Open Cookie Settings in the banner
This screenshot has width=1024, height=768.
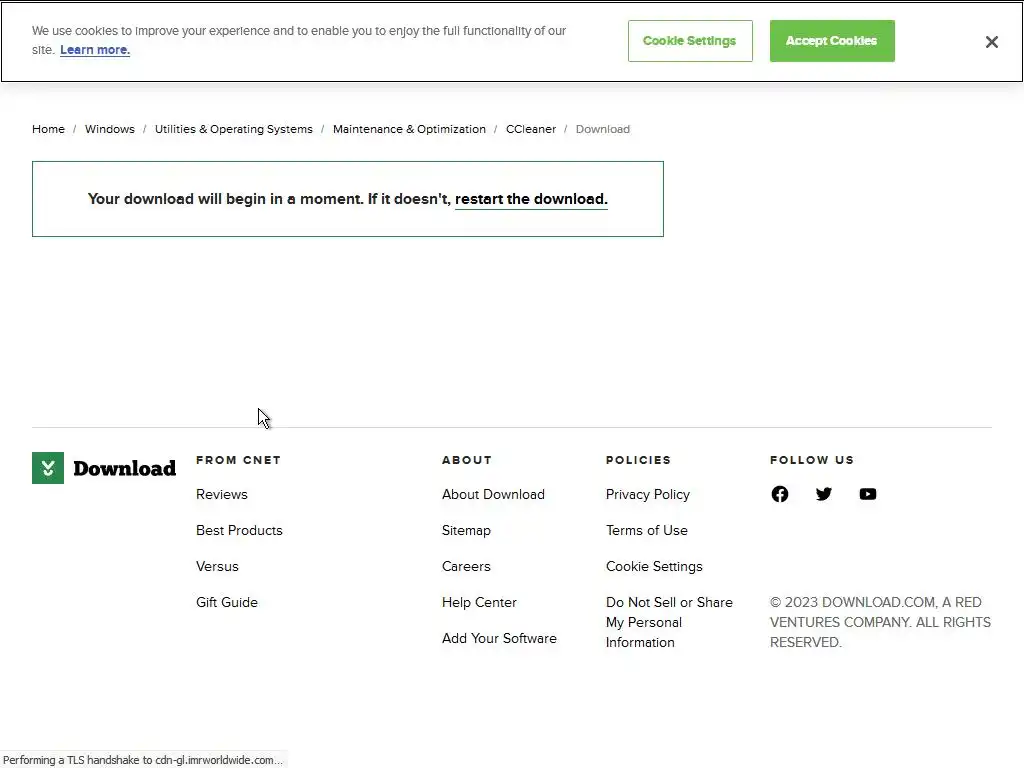point(690,41)
